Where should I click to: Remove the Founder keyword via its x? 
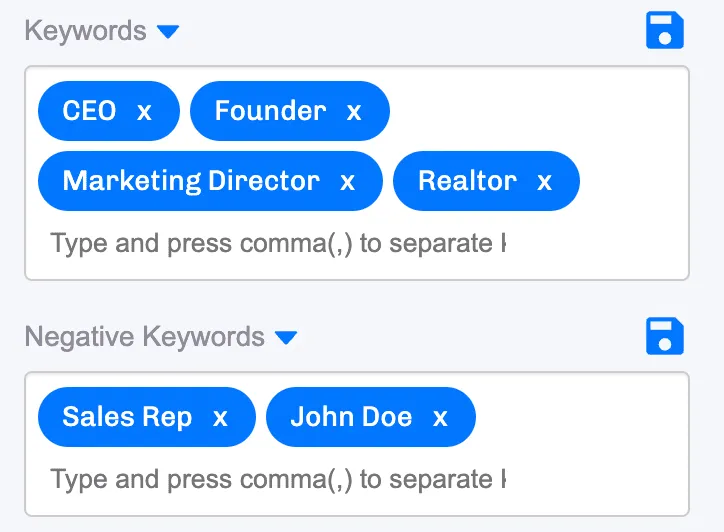click(x=354, y=111)
